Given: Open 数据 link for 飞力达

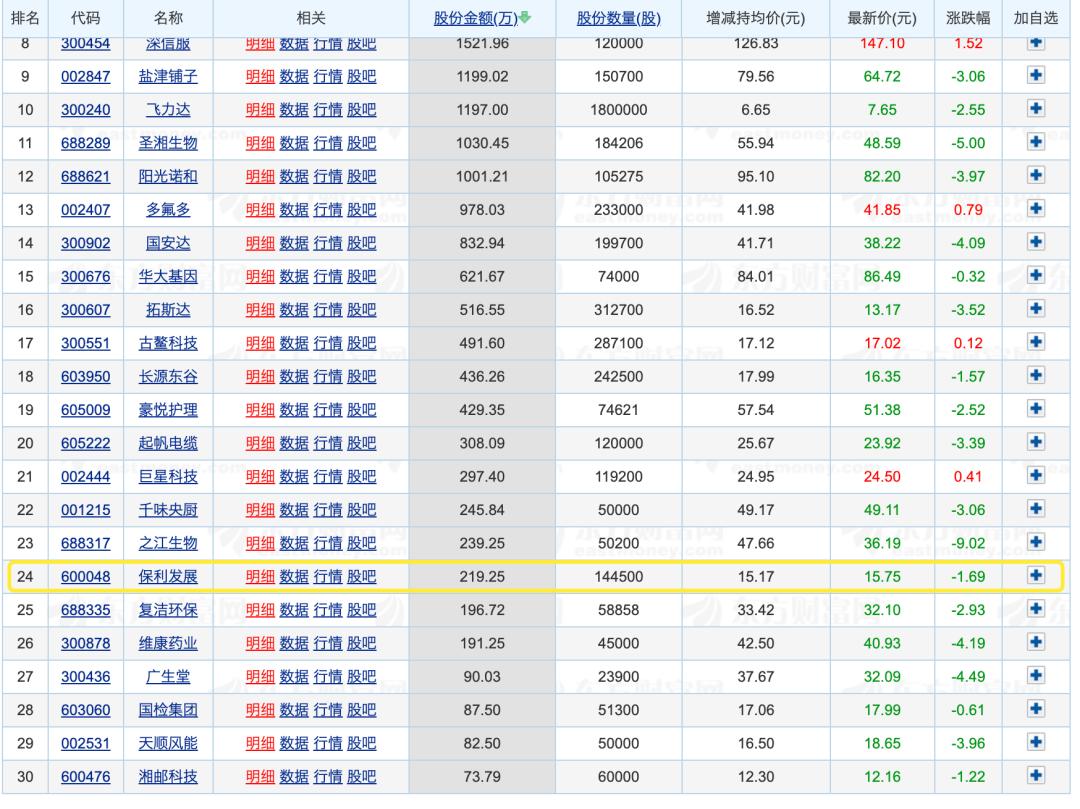Looking at the screenshot, I should coord(294,110).
